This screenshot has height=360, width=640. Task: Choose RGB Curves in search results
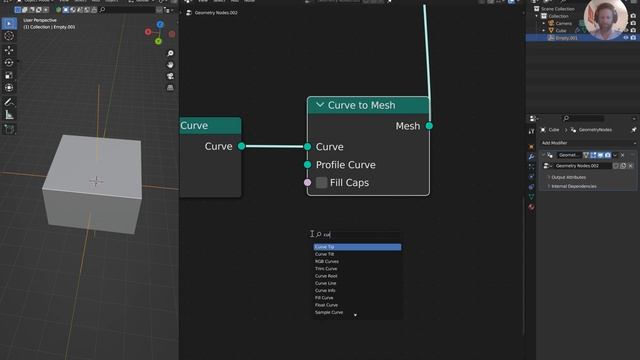point(357,261)
